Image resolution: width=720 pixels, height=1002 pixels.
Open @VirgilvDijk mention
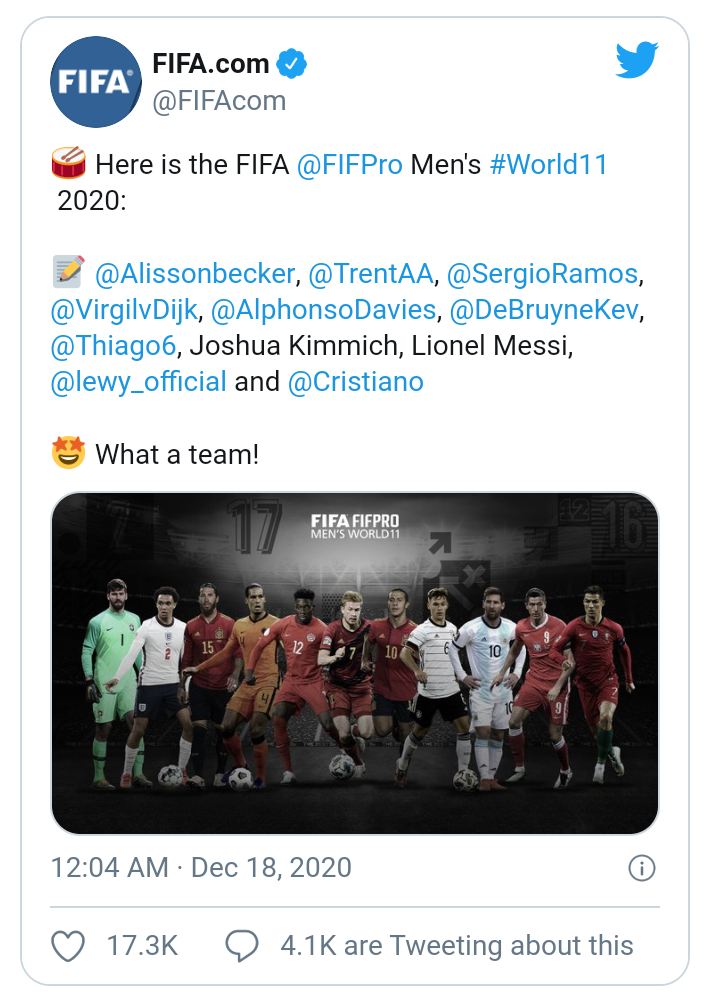click(x=124, y=310)
